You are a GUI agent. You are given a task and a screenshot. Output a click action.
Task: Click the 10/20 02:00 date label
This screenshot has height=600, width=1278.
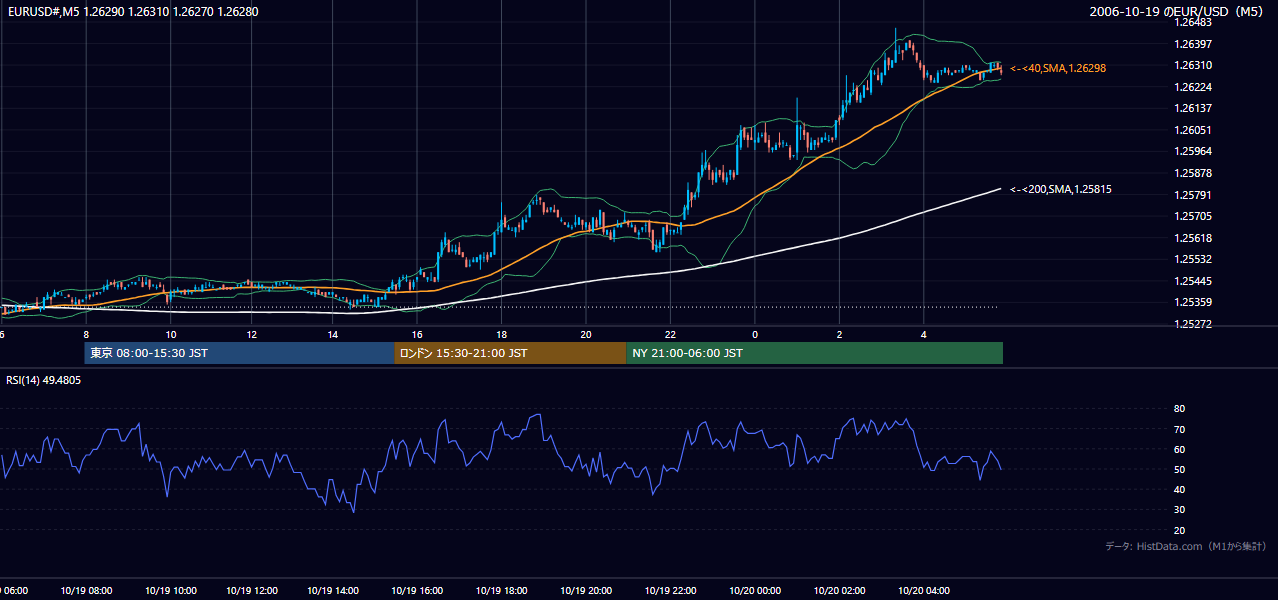840,591
